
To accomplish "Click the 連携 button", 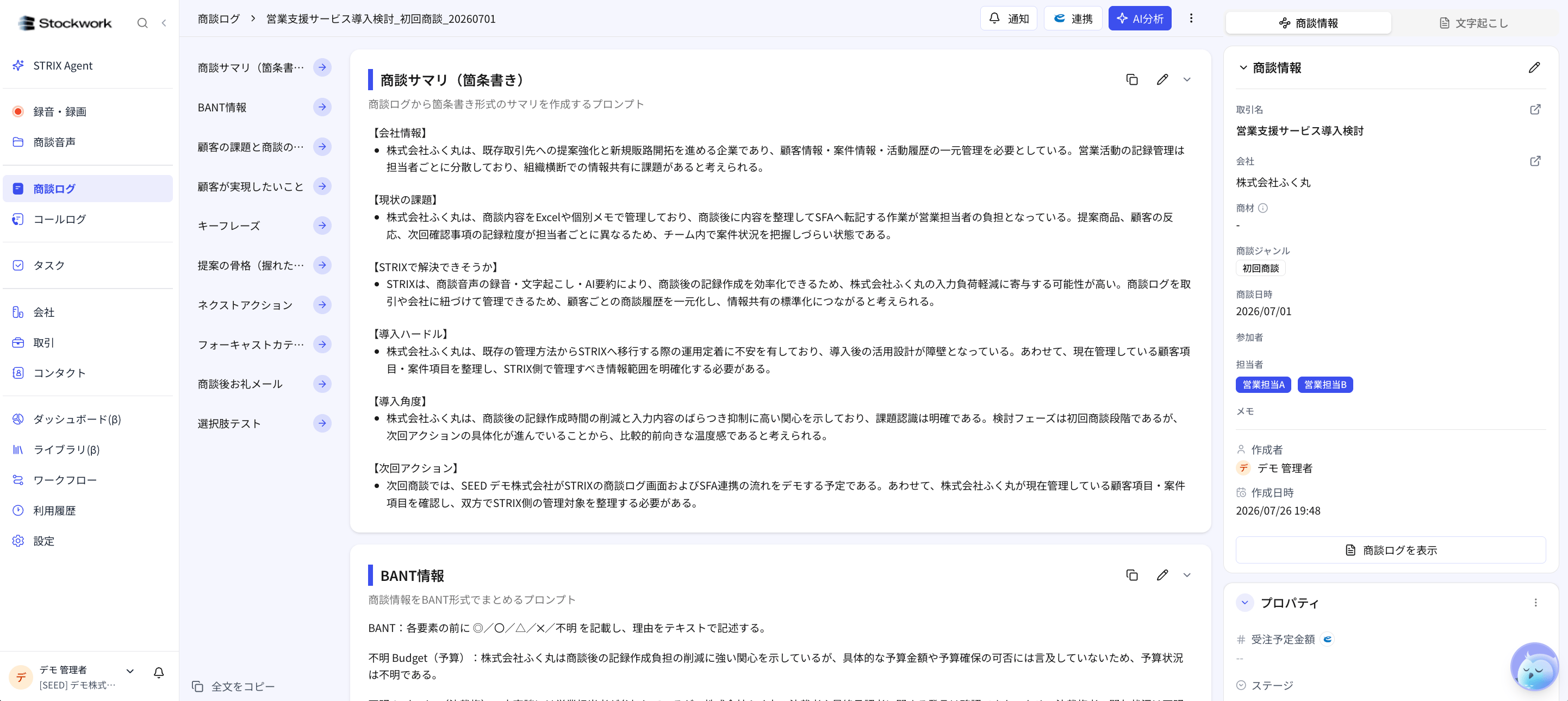I will (1073, 19).
